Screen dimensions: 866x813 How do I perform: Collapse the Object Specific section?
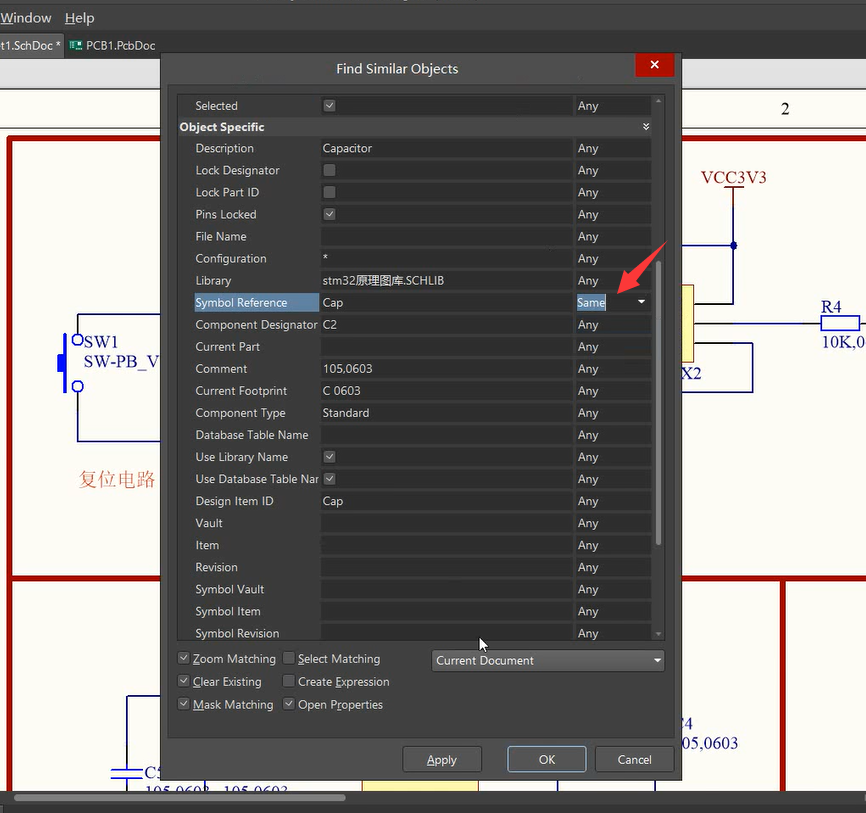(646, 126)
